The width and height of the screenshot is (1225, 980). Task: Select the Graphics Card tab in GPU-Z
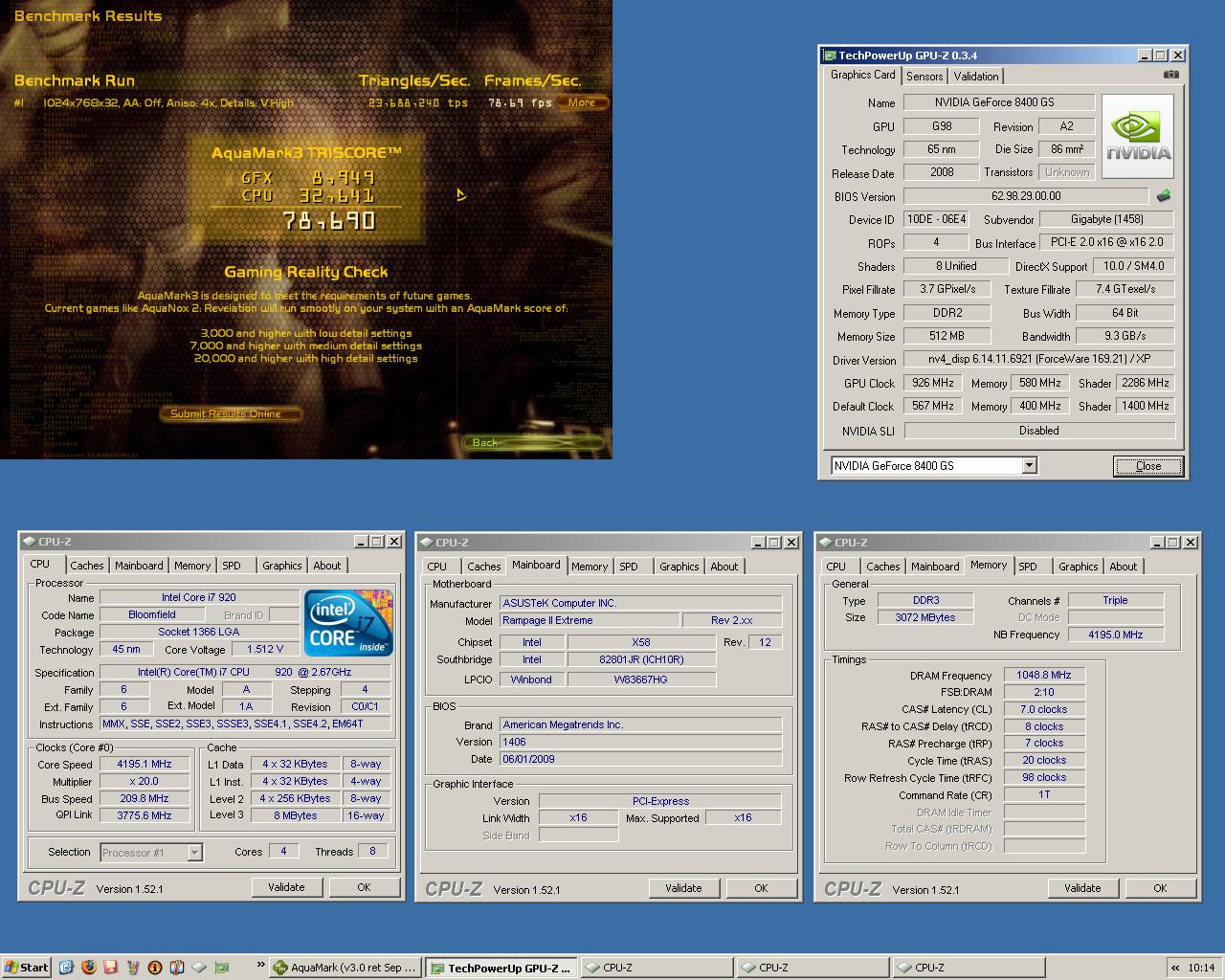[862, 75]
